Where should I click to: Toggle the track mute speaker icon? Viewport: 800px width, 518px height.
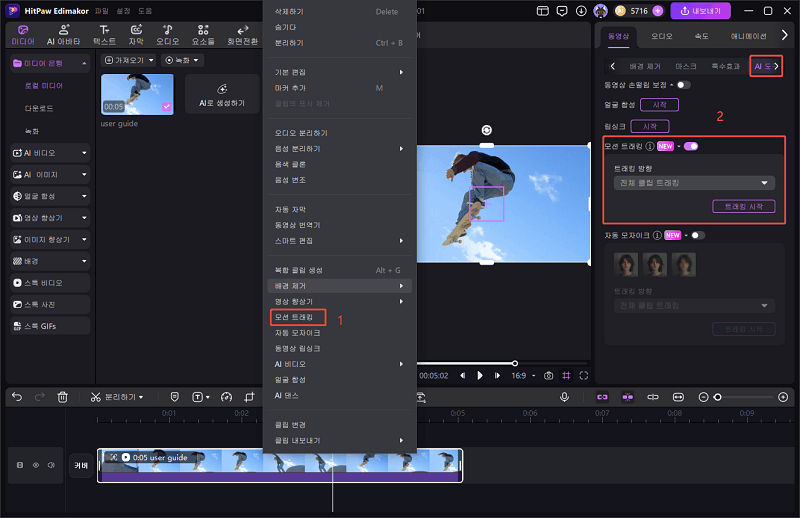[51, 465]
